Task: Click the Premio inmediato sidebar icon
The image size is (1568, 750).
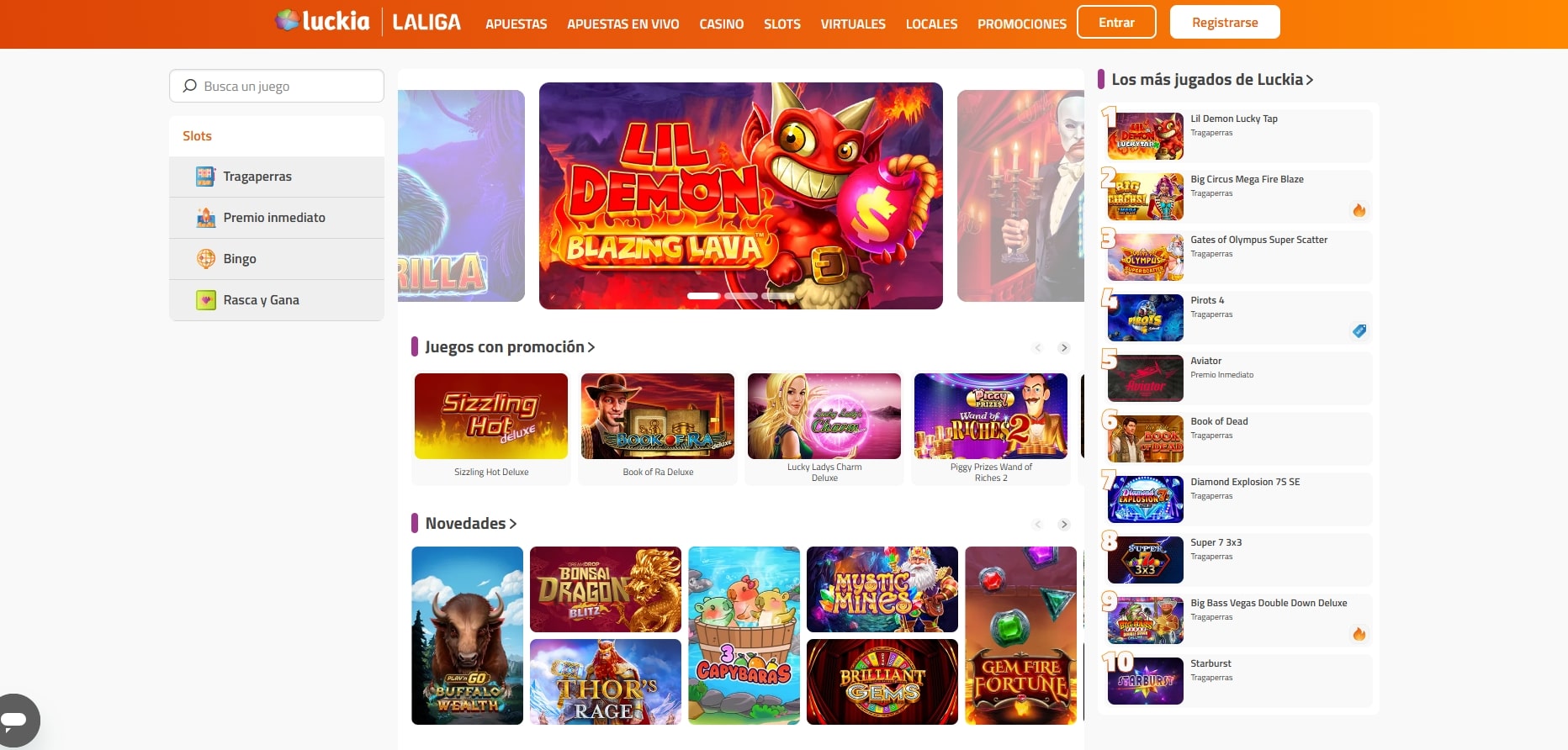Action: (205, 218)
